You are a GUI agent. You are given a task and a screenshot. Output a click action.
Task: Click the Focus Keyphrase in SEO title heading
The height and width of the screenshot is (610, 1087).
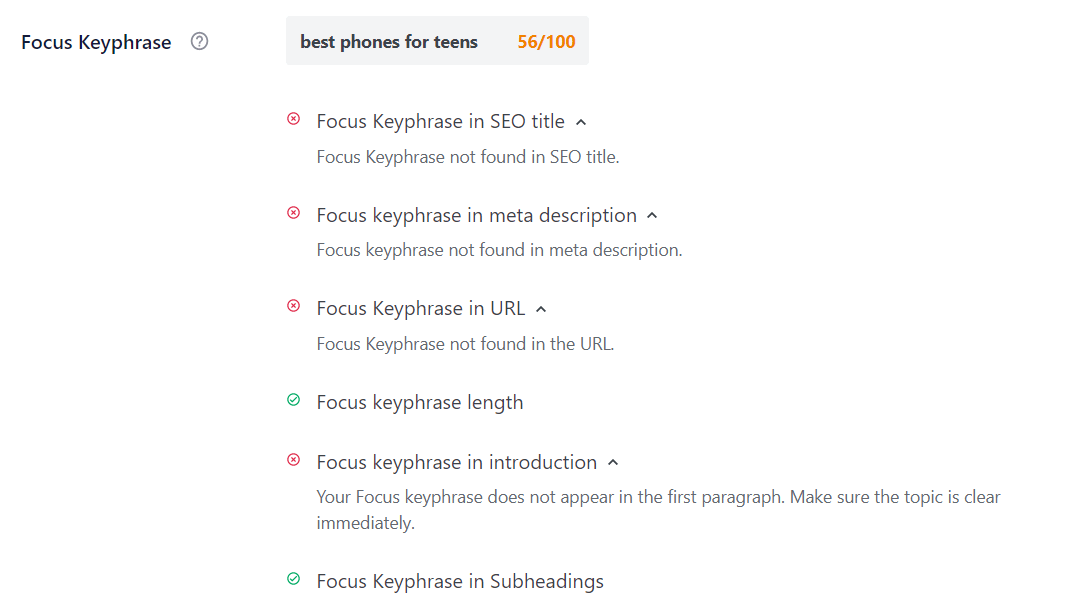[x=440, y=120]
